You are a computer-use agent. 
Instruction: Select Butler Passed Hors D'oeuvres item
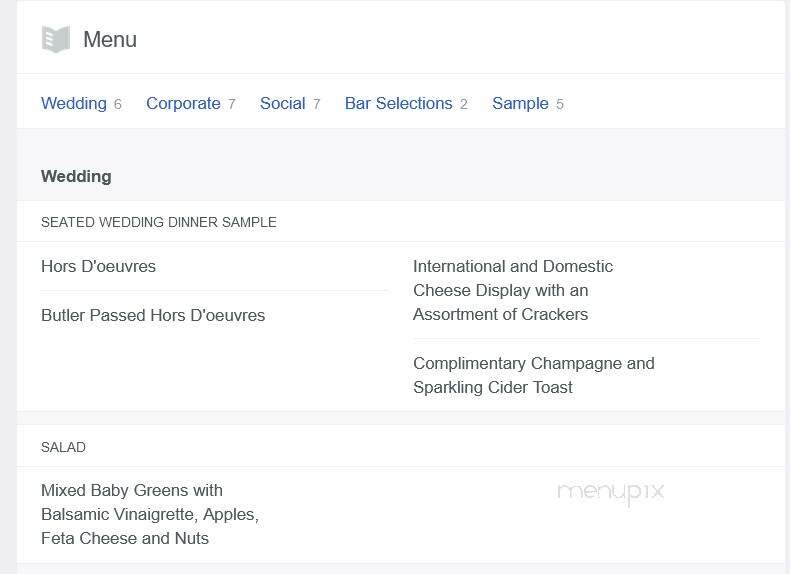point(153,315)
